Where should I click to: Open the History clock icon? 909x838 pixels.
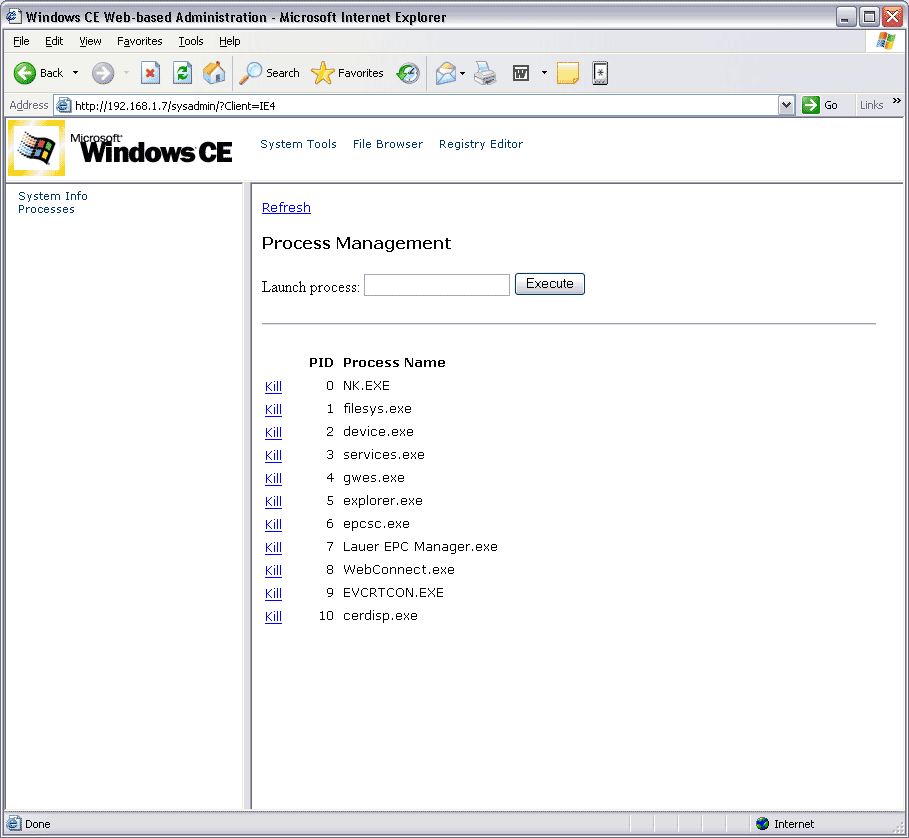point(408,73)
